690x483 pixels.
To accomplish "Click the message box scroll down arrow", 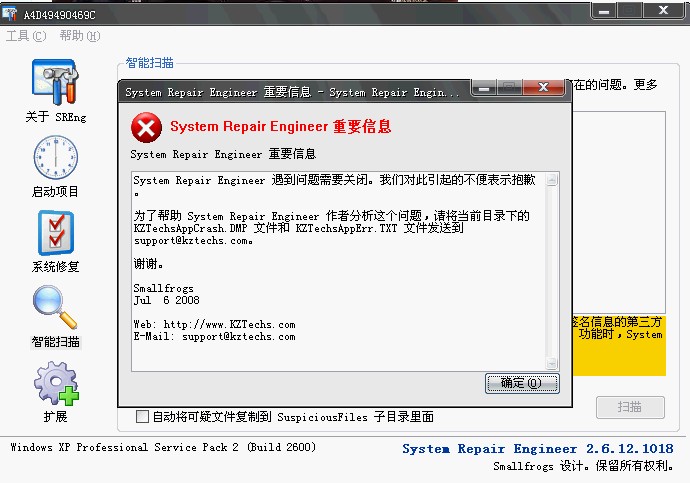I will tap(552, 363).
